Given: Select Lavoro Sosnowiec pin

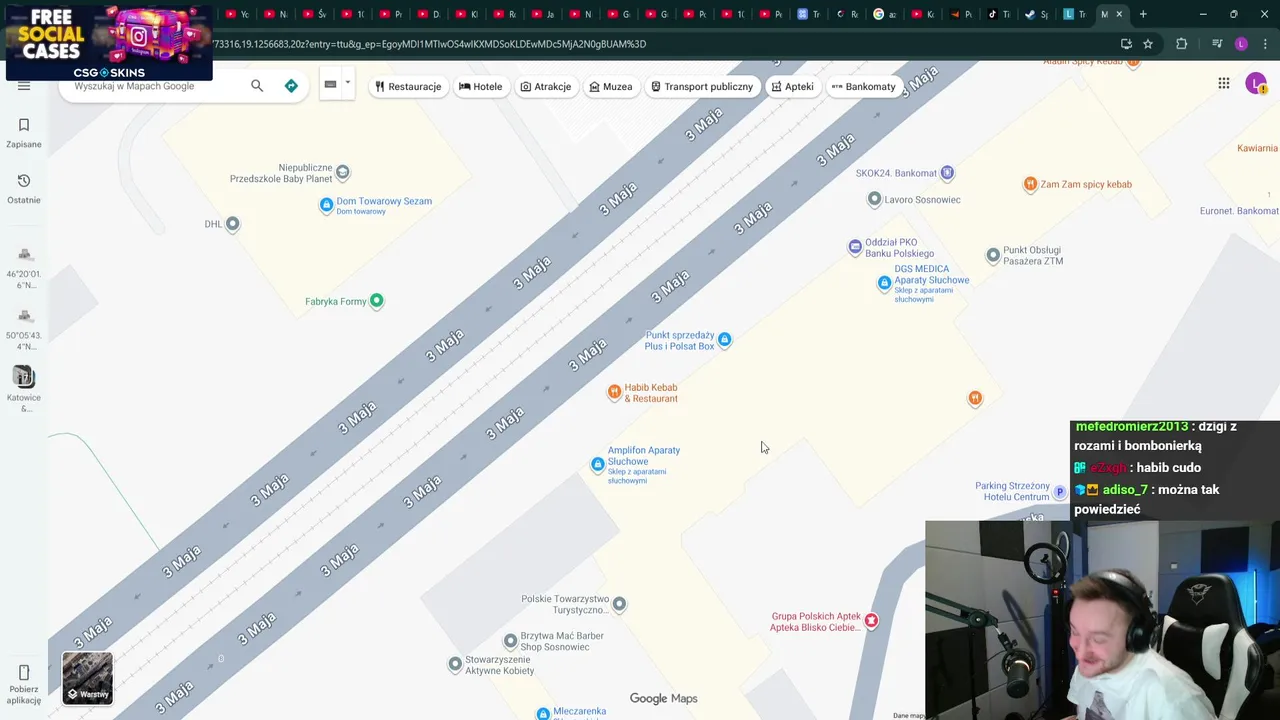Looking at the screenshot, I should [875, 199].
